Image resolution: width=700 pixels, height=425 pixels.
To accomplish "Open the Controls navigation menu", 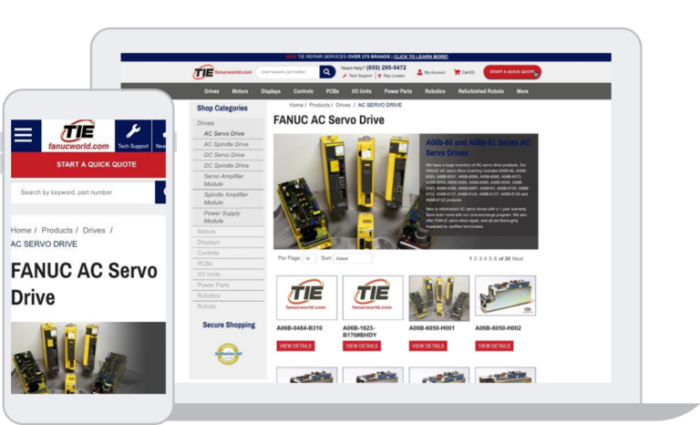I will [x=303, y=91].
